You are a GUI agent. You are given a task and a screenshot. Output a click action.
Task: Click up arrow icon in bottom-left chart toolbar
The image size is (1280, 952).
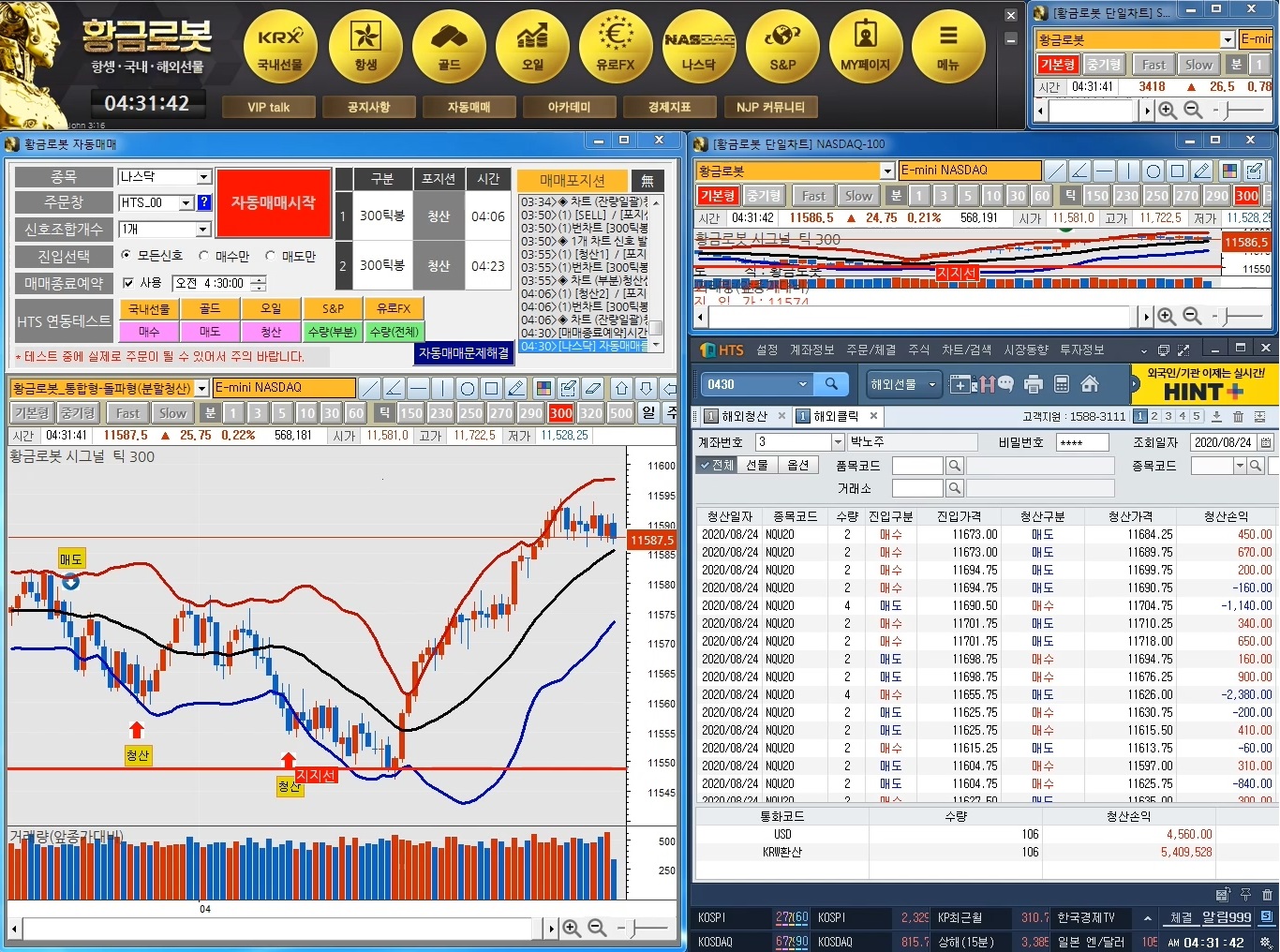click(x=622, y=388)
